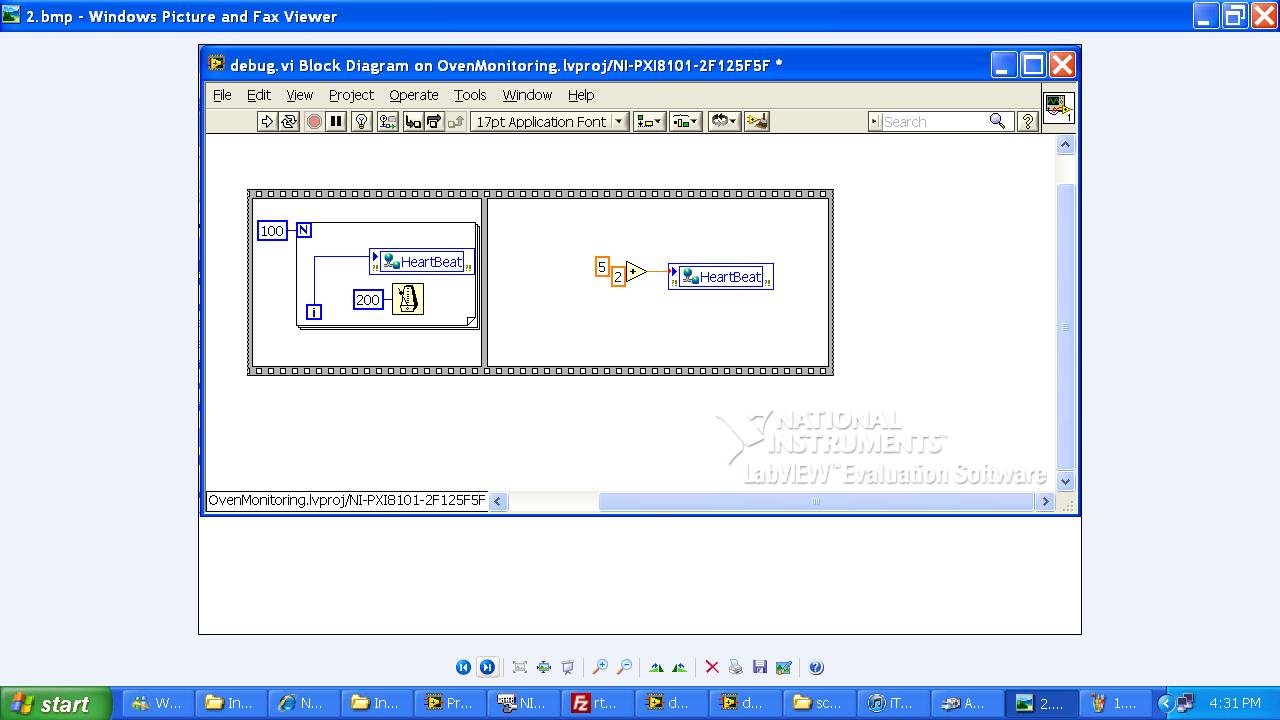Image resolution: width=1280 pixels, height=720 pixels.
Task: Select HeartBeat variable inside the For Loop
Action: [421, 262]
